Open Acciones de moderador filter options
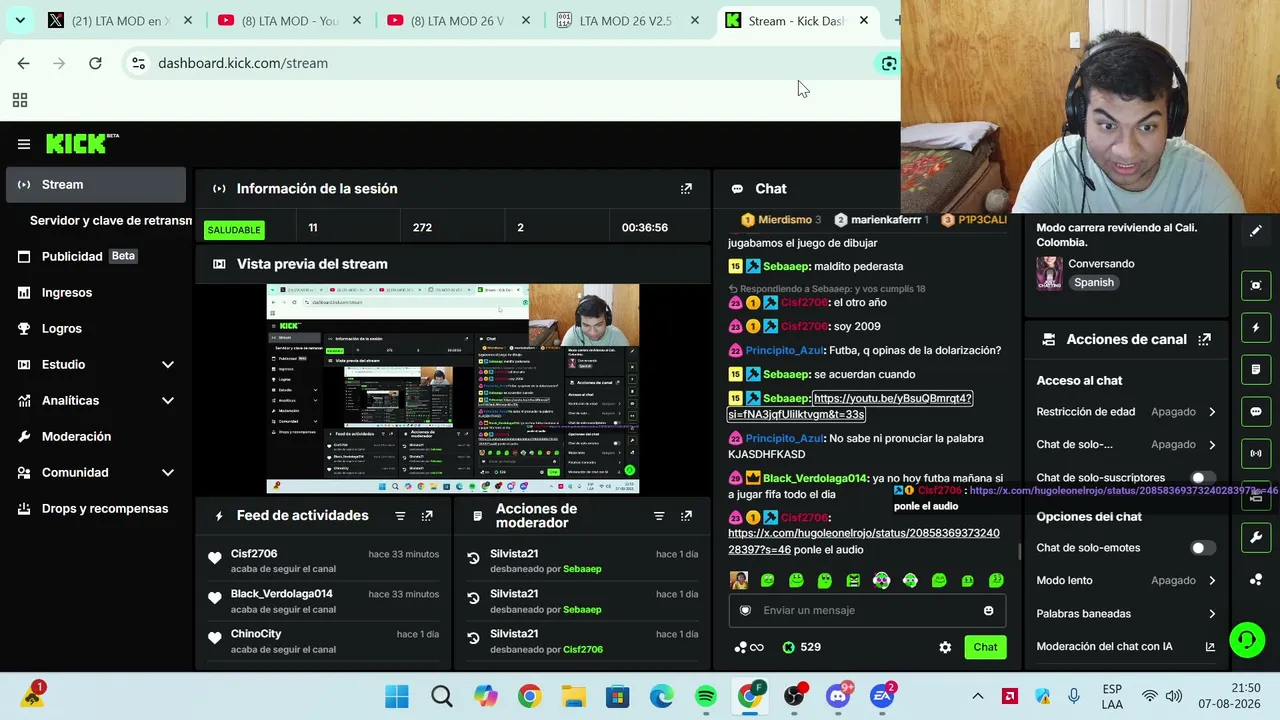 659,516
